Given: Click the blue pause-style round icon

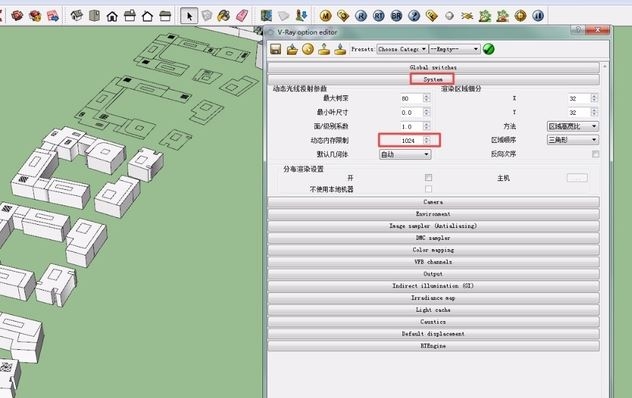Looking at the screenshot, I should pos(538,16).
